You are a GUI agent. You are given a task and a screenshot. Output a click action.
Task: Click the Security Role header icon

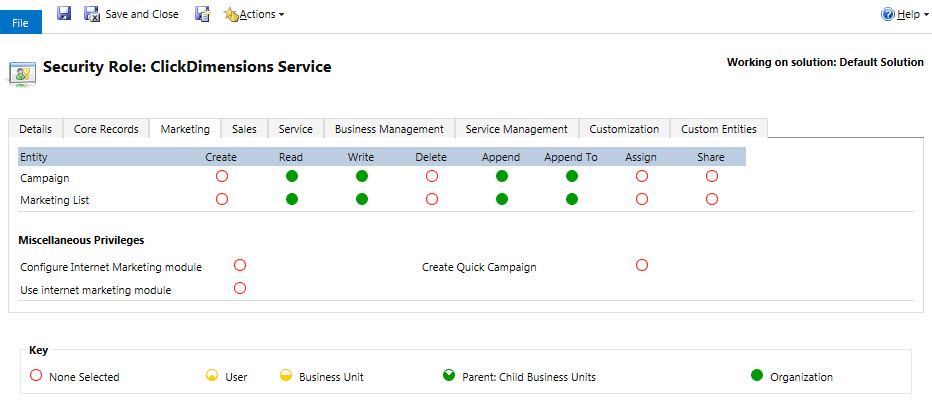pos(22,74)
